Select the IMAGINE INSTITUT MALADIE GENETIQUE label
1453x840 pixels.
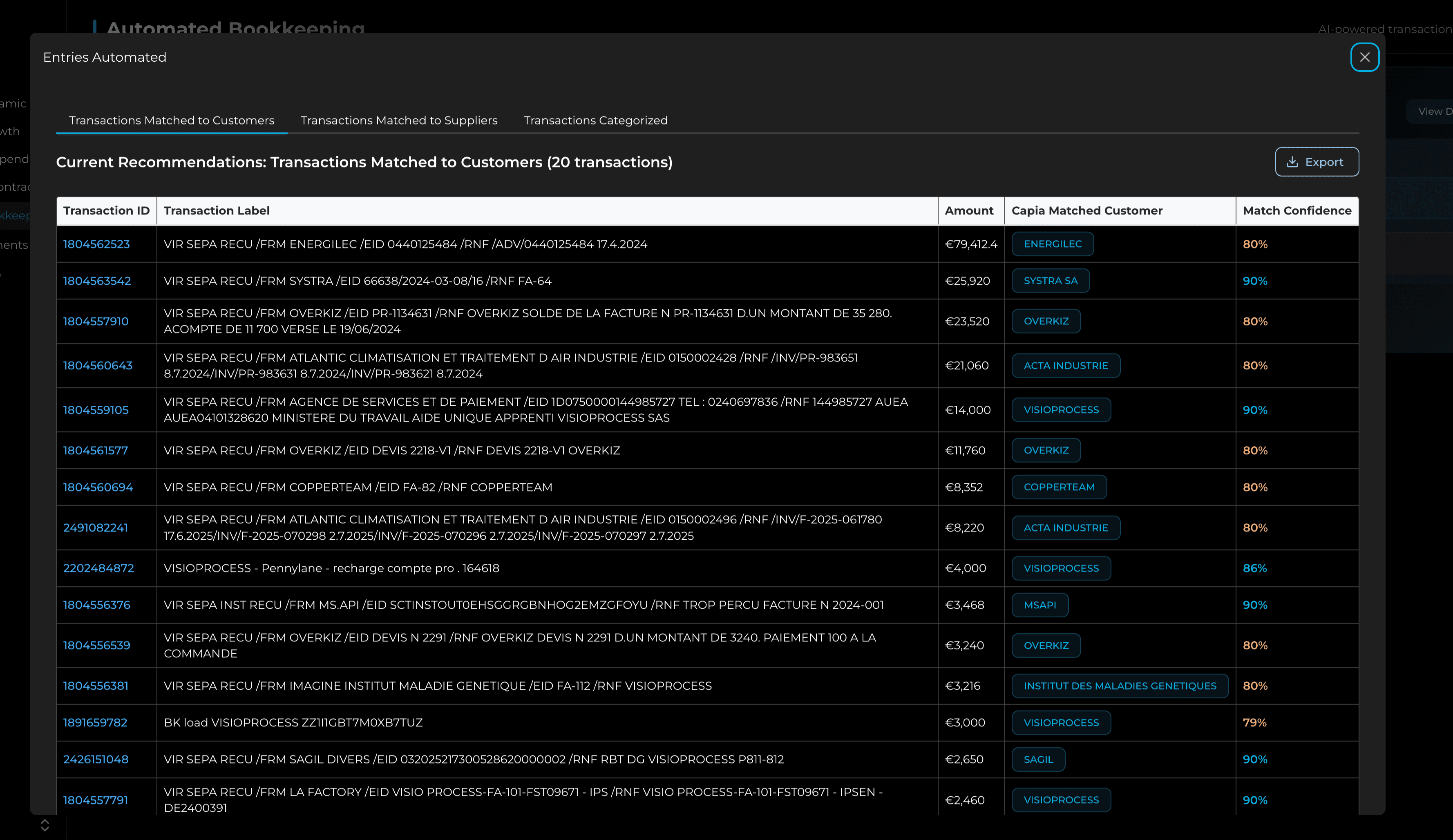[x=438, y=686]
